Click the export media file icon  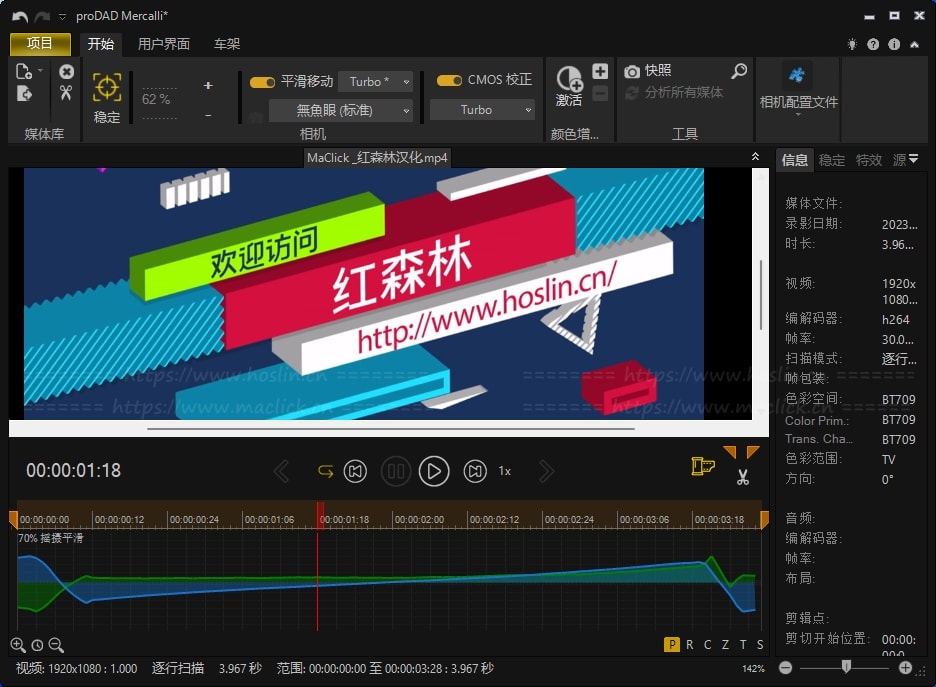(x=24, y=94)
